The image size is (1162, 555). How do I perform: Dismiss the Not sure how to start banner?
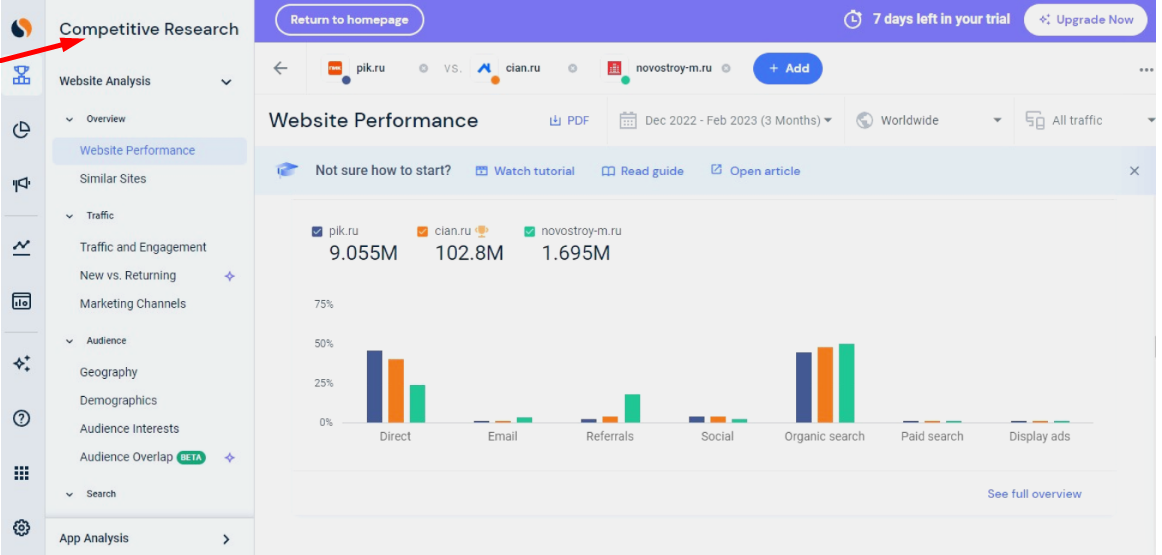(1134, 171)
